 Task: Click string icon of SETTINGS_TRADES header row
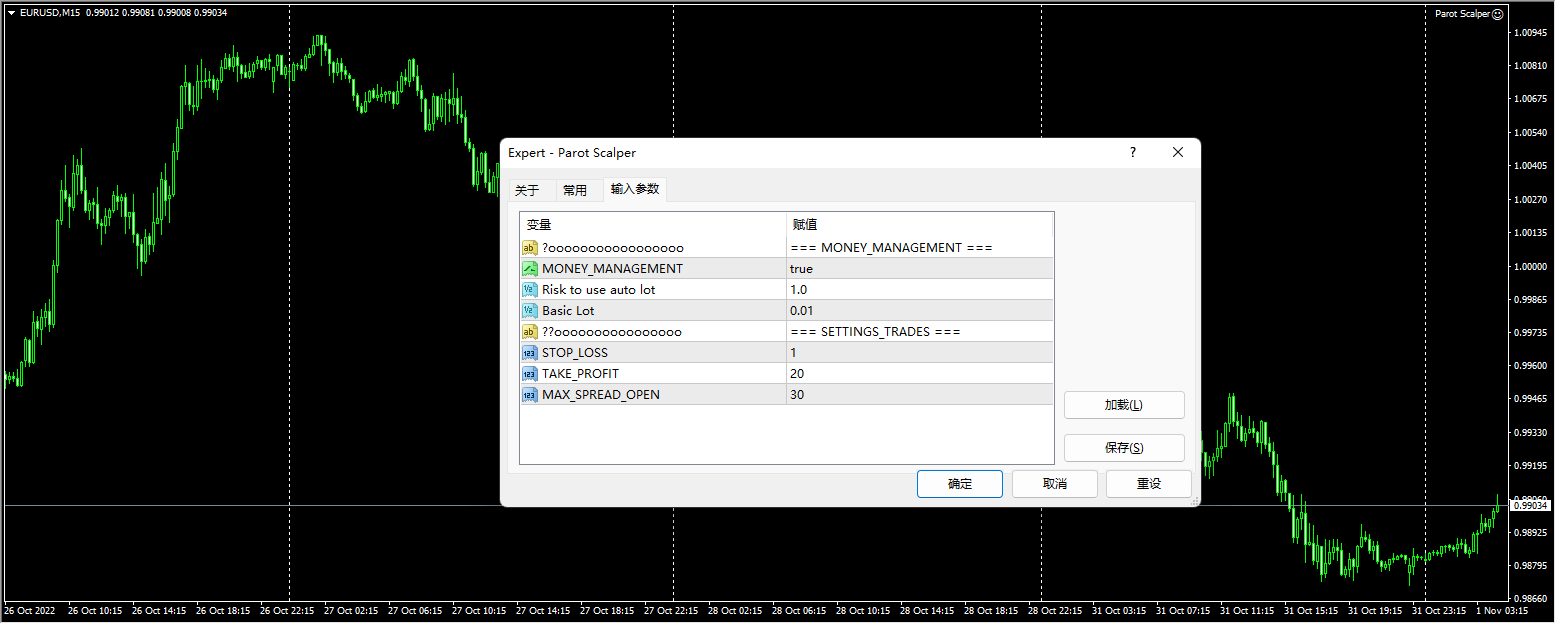pos(530,331)
